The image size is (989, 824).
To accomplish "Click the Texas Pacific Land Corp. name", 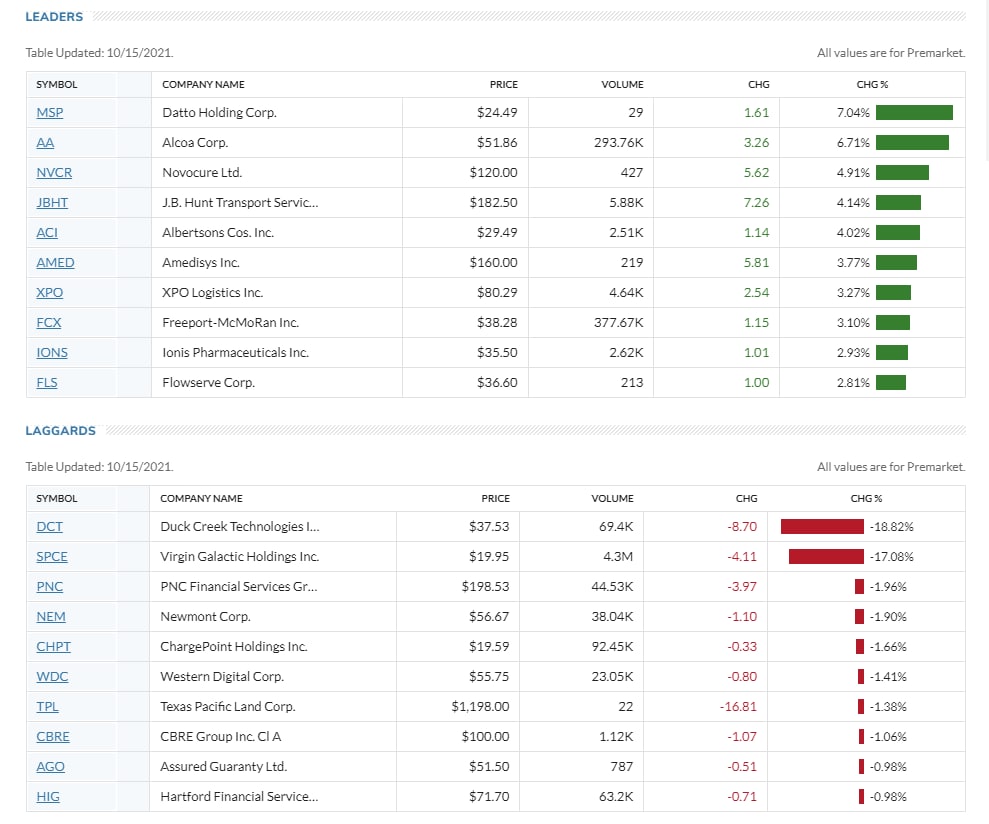I will click(x=228, y=706).
